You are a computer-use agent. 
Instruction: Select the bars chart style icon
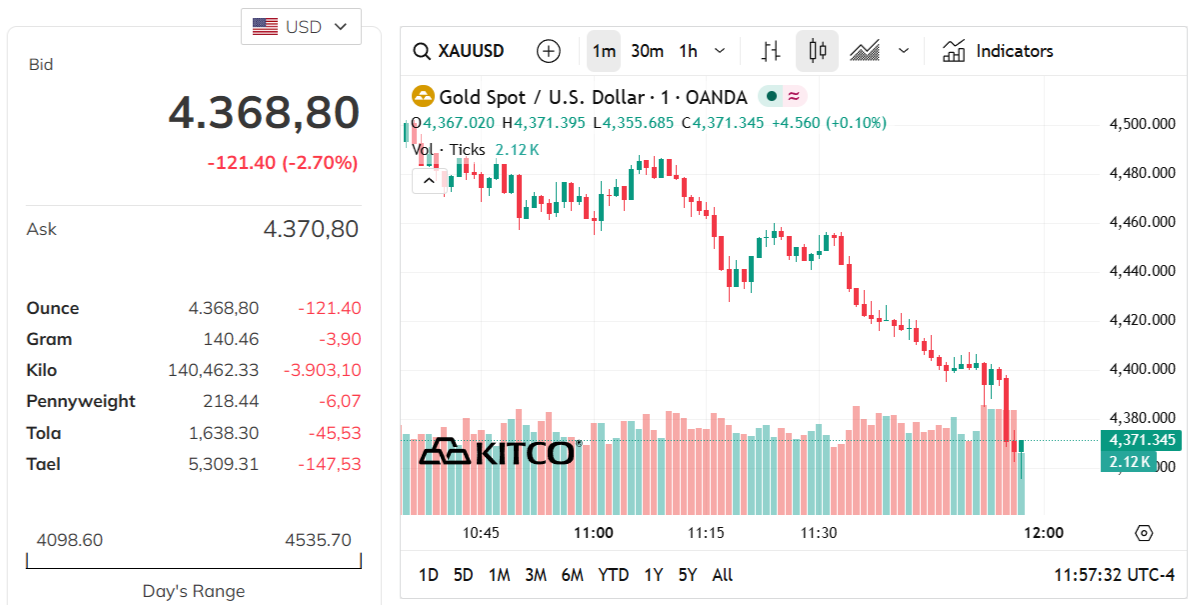770,50
